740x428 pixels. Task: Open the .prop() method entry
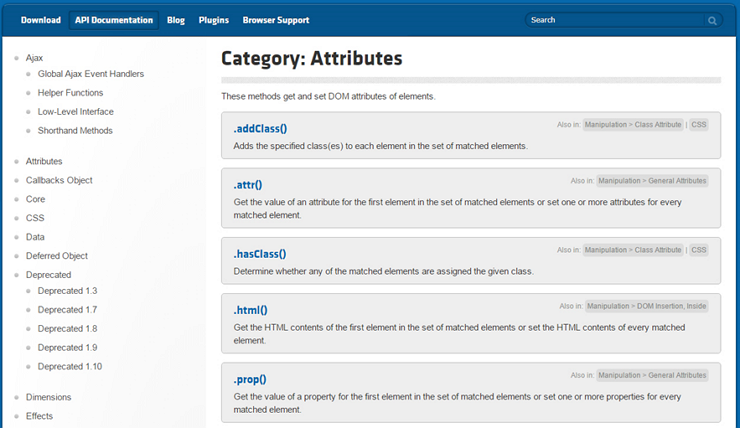coord(250,379)
